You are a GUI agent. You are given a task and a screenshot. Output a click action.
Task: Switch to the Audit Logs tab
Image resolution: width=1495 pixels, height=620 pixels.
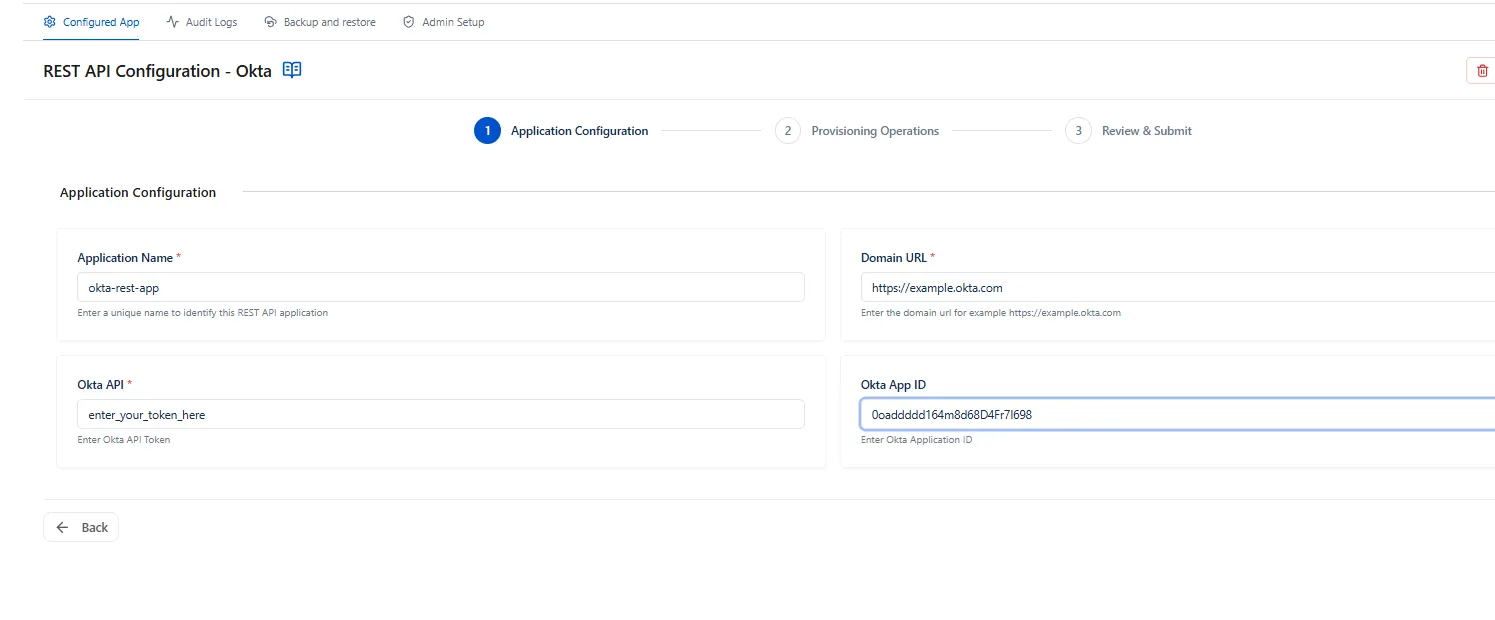[x=202, y=22]
